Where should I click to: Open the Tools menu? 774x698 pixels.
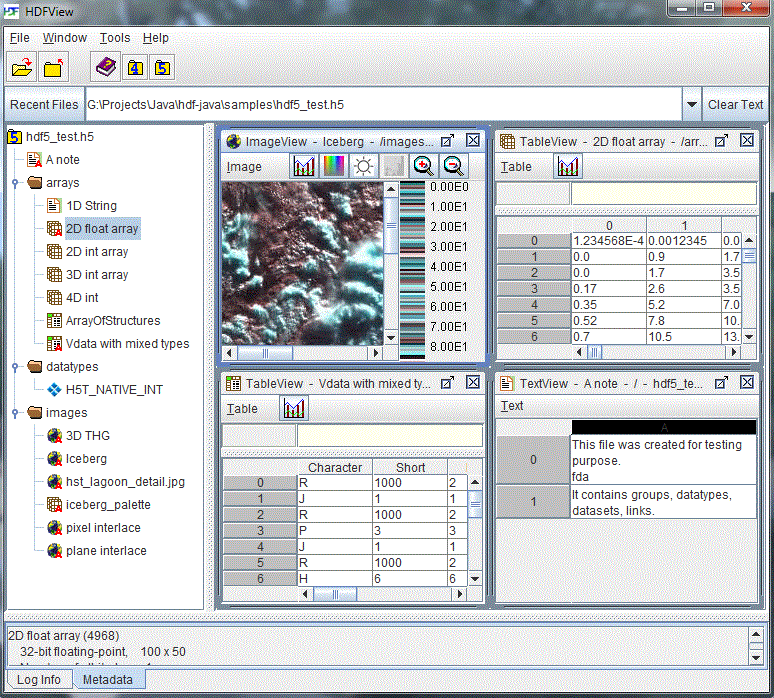[115, 38]
